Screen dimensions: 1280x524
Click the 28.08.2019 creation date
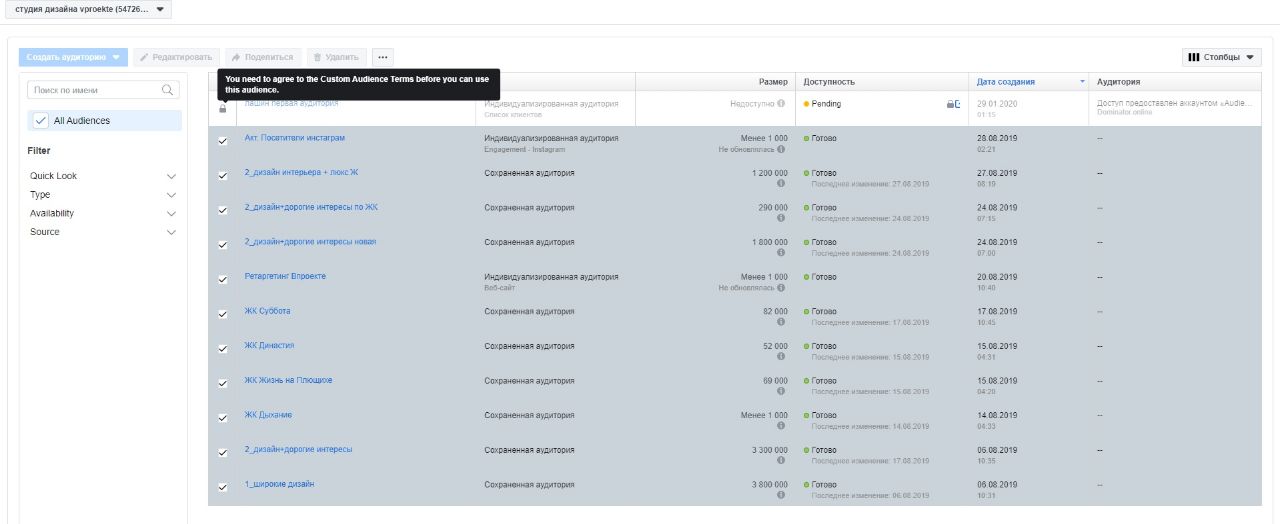[x=997, y=138]
